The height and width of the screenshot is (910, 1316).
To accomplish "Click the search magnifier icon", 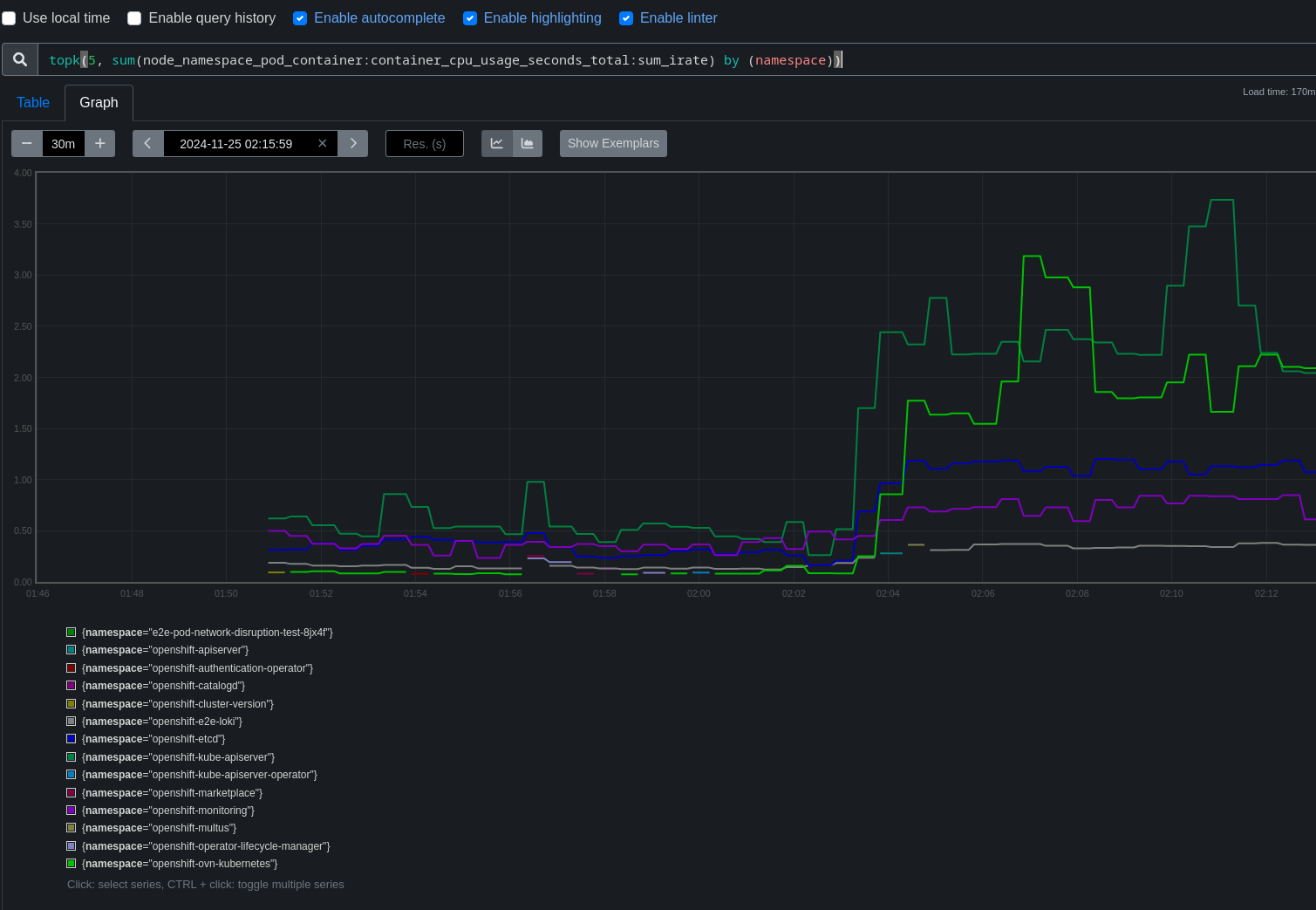I will pyautogui.click(x=20, y=59).
